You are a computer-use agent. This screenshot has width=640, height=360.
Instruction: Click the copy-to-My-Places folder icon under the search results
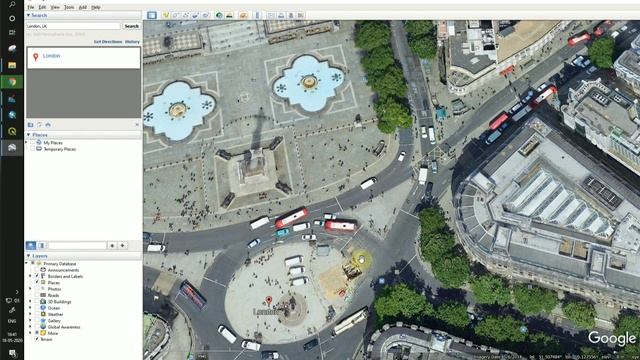[30, 124]
